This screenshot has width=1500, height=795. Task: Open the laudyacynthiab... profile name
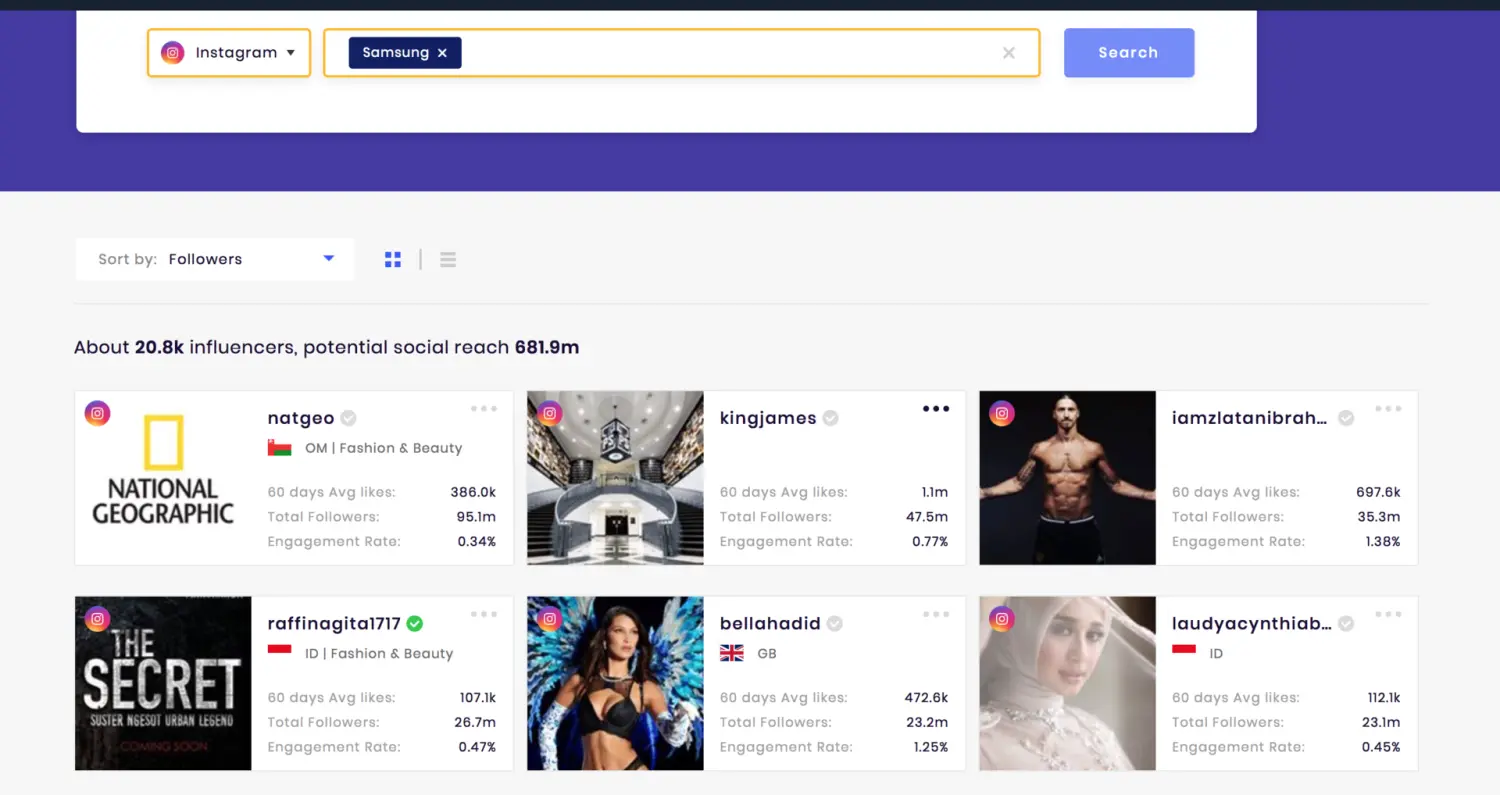pos(1251,623)
